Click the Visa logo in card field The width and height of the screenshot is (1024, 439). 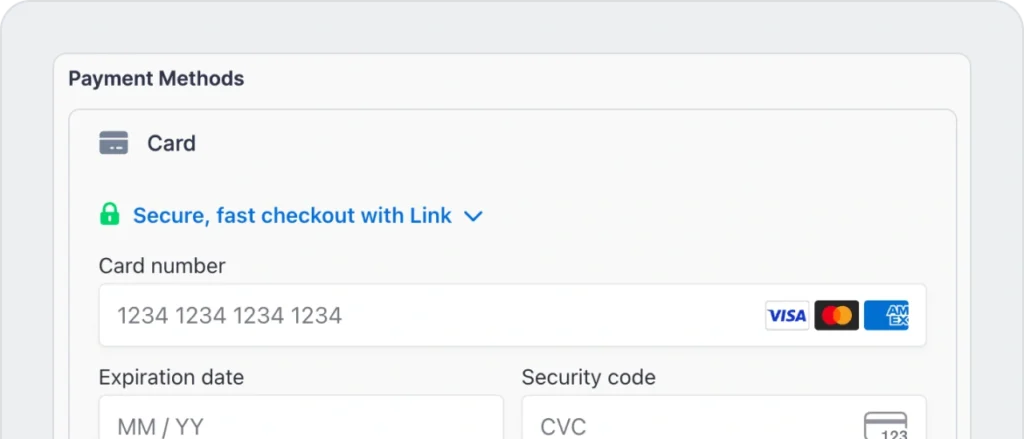[787, 316]
